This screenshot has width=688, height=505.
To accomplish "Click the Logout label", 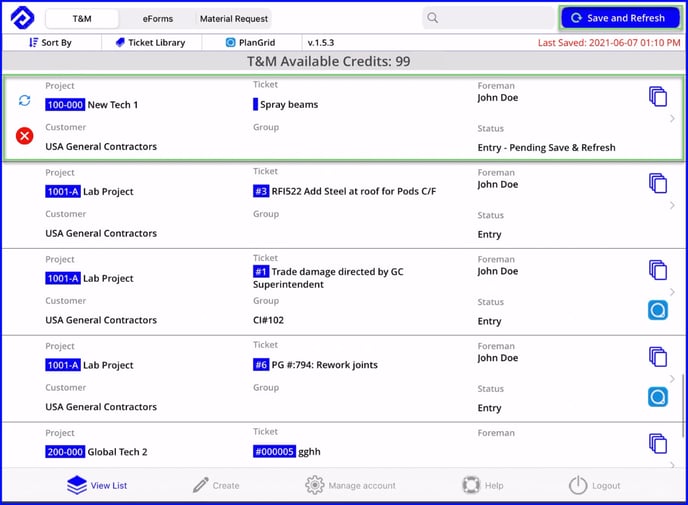I will 606,486.
